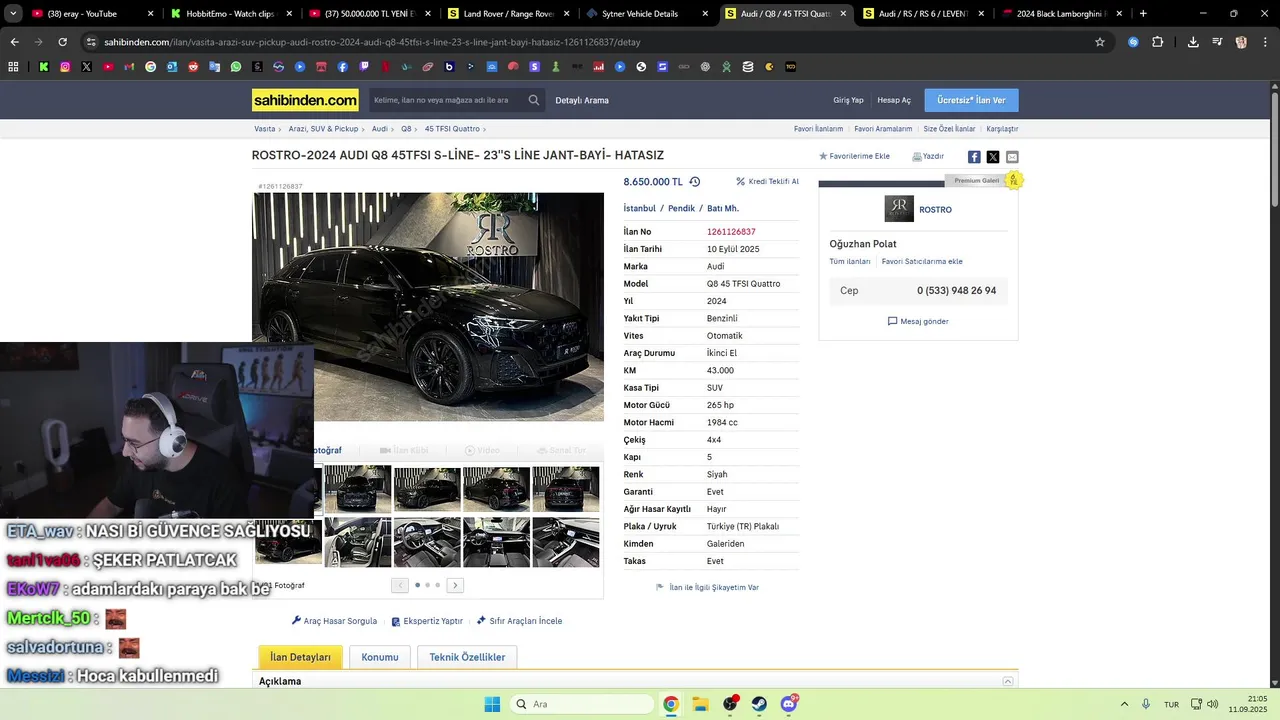Image resolution: width=1280 pixels, height=720 pixels.
Task: Switch to the eray - YouTube tab
Action: (92, 14)
